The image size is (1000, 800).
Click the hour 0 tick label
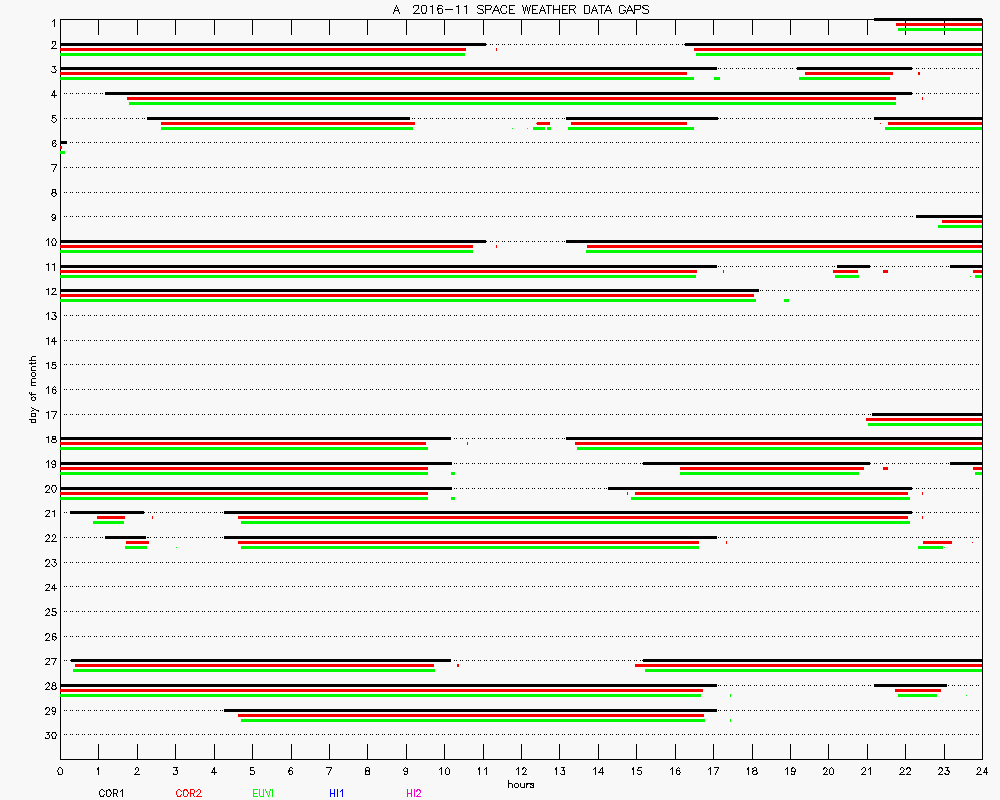[61, 771]
